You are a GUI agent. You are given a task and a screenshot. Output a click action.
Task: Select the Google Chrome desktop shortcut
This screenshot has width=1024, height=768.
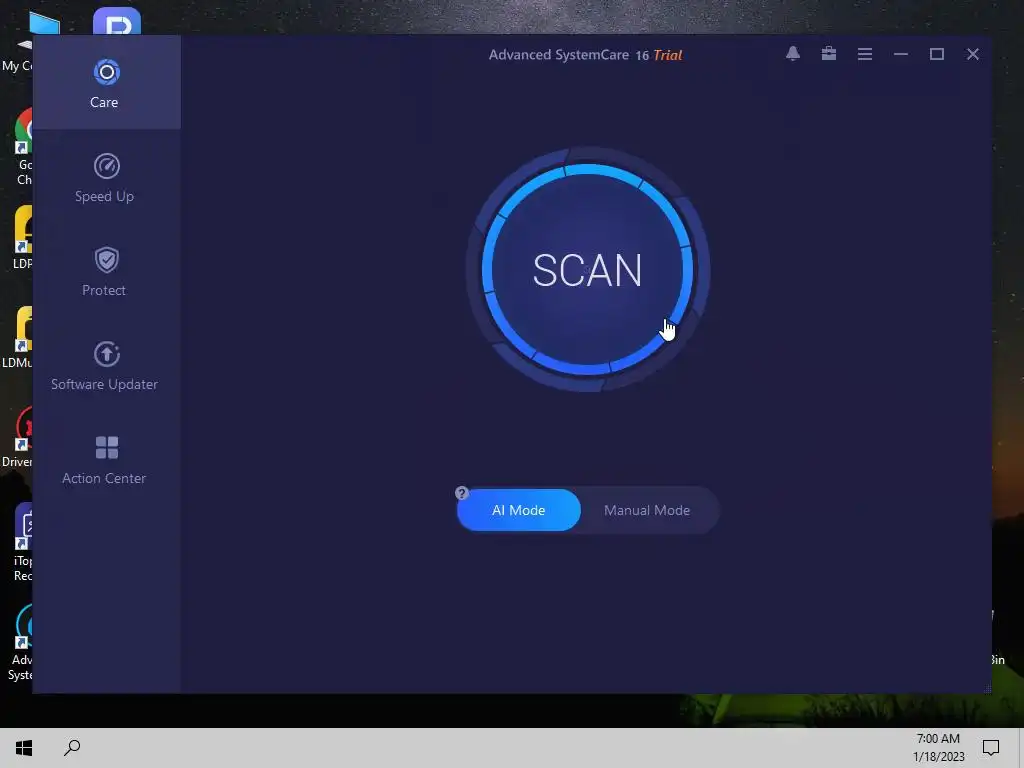tap(24, 147)
